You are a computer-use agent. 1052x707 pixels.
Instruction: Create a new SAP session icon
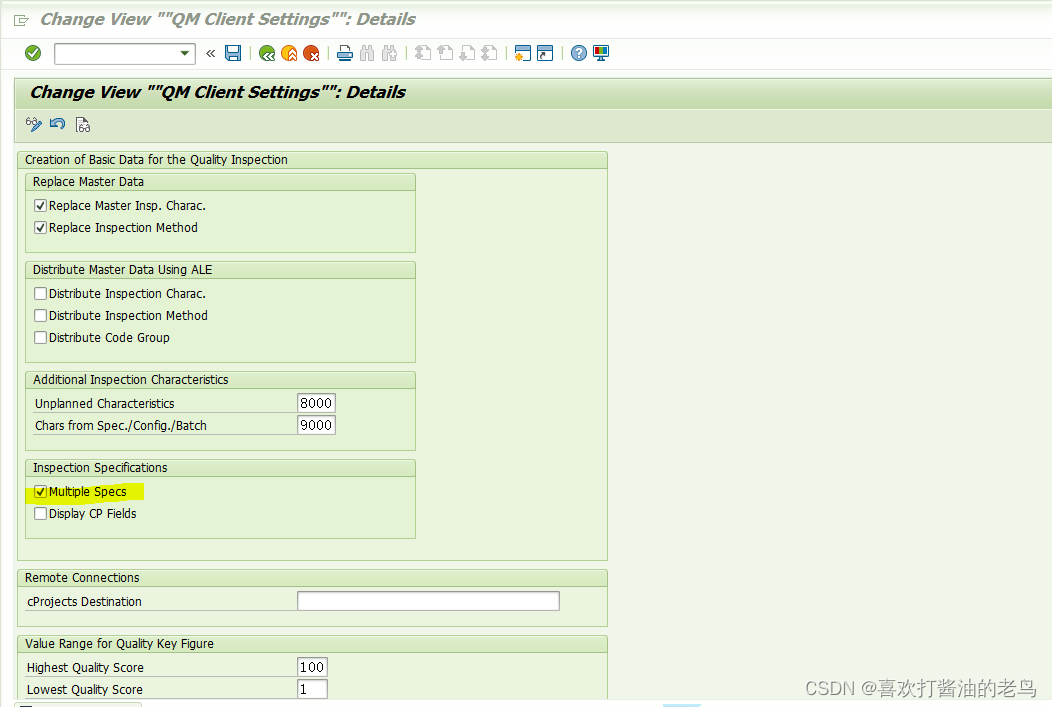coord(522,53)
